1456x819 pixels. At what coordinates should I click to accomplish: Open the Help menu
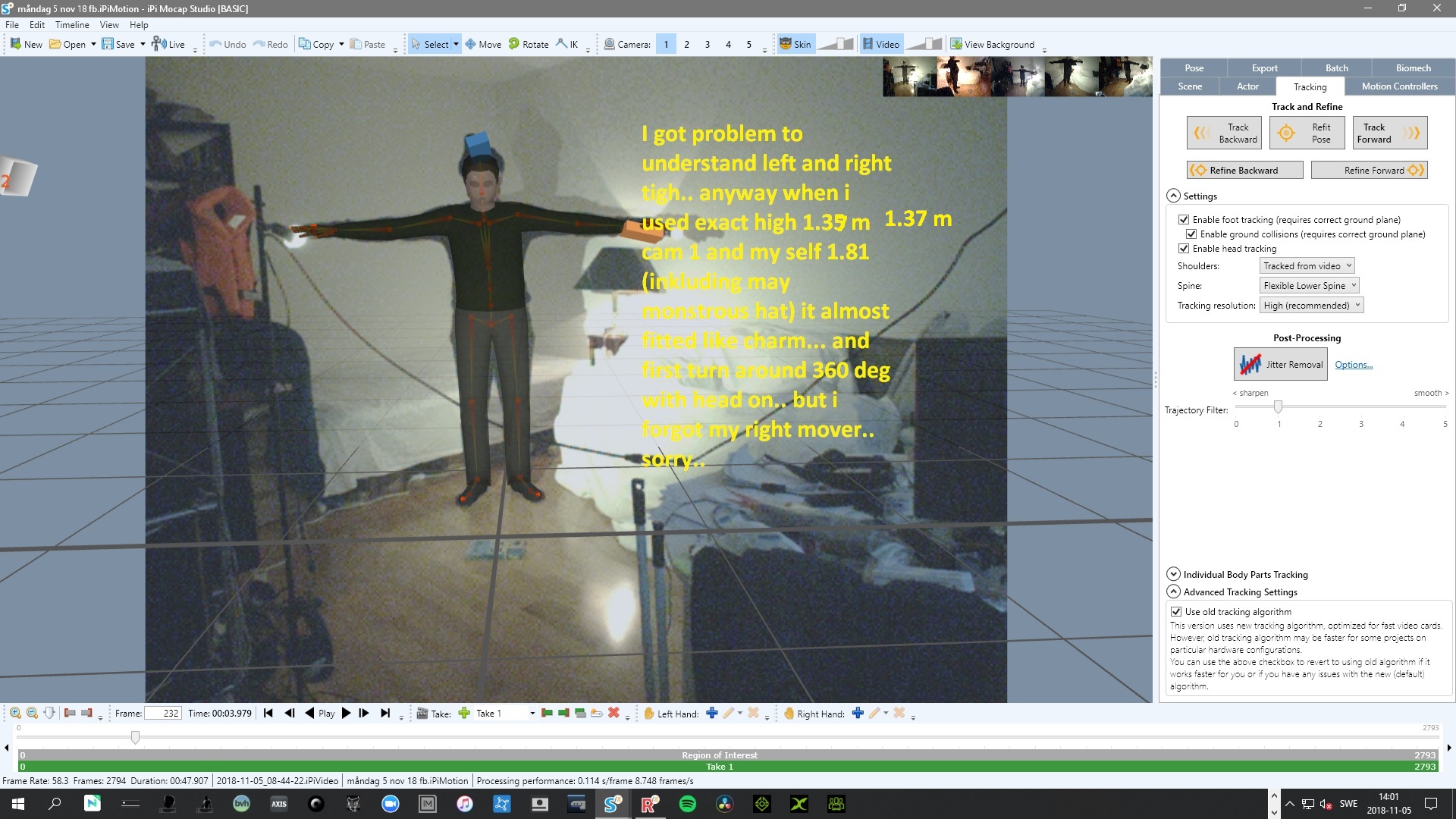[139, 25]
